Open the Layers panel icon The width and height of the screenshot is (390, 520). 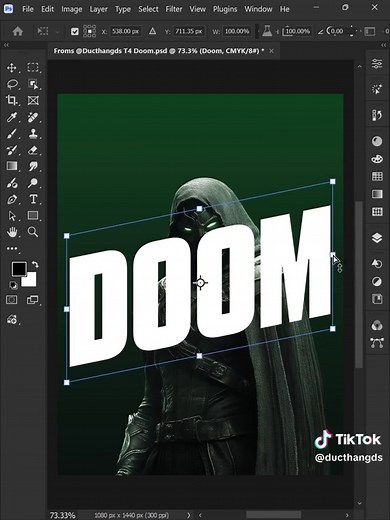(x=377, y=238)
